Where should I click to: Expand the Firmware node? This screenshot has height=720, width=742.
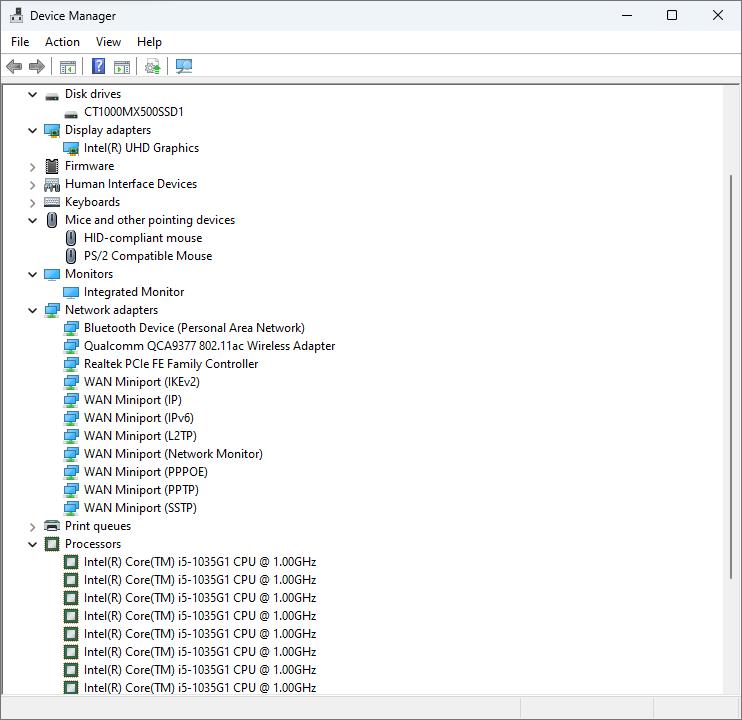coord(33,167)
